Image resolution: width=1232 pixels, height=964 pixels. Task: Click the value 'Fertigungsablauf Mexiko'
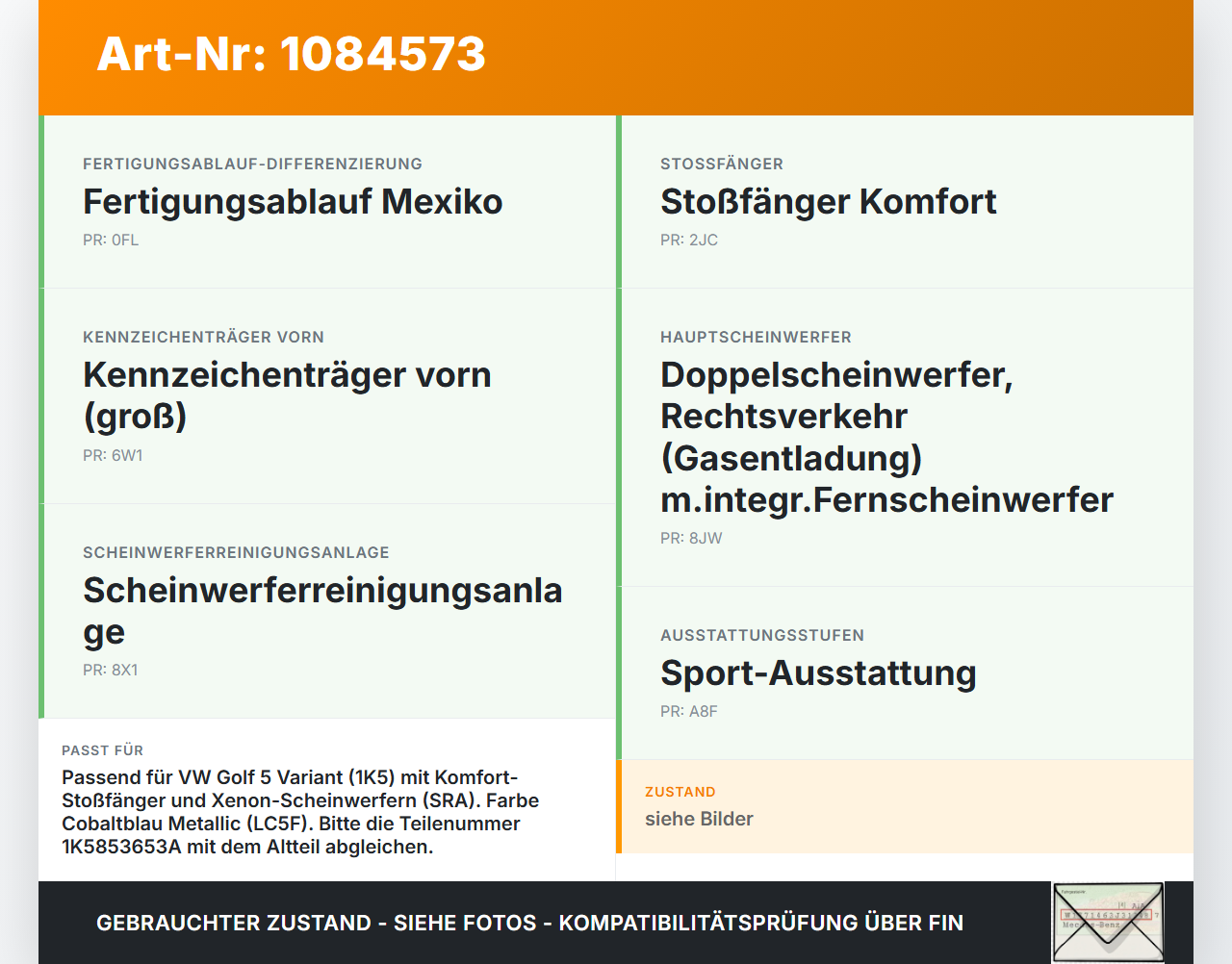(293, 202)
